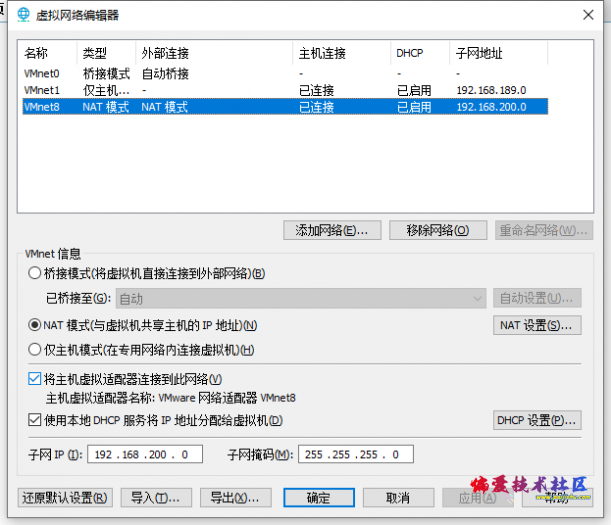Click 已启用 in the VMnet1 row
The image size is (611, 525).
414,90
